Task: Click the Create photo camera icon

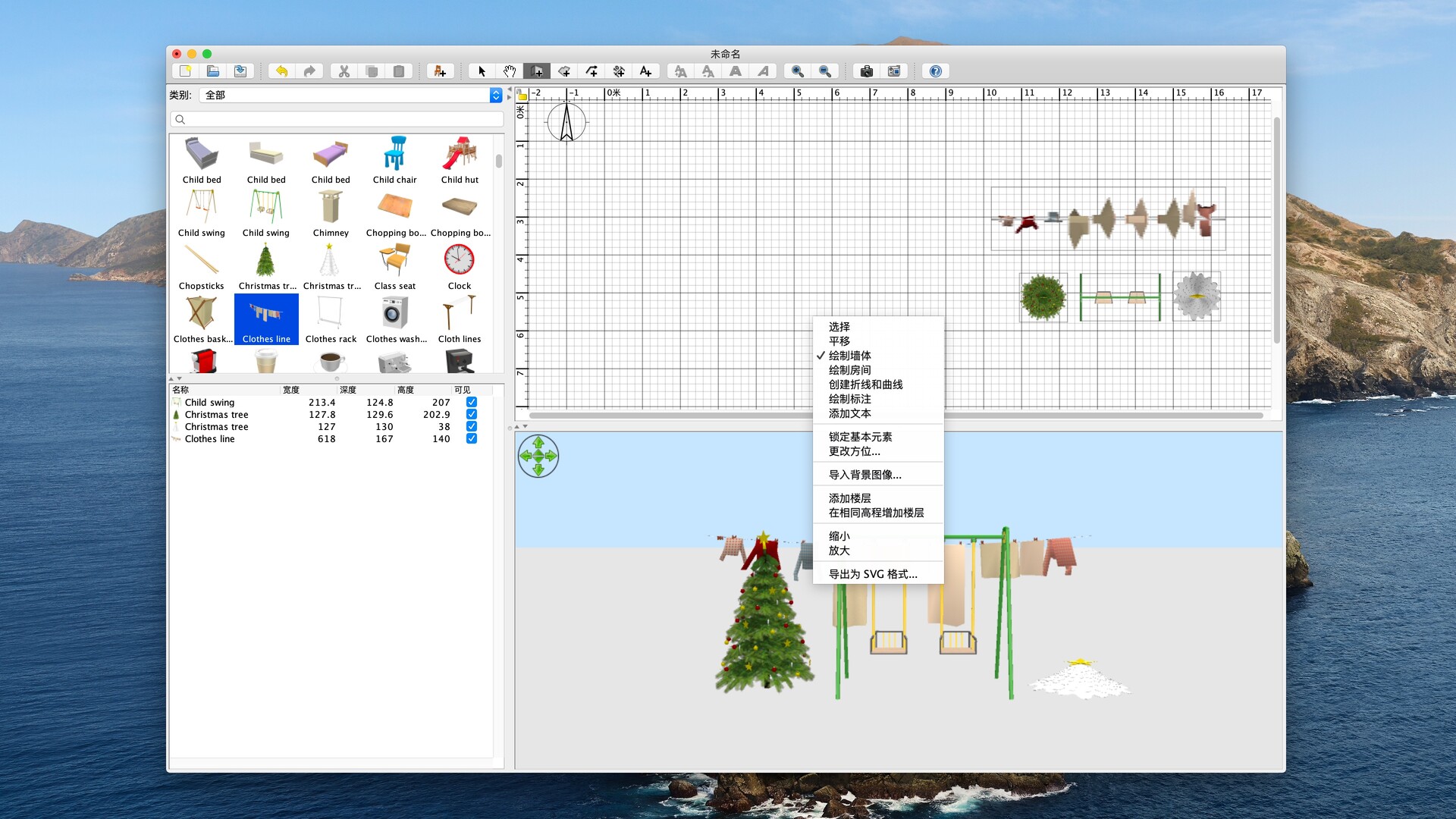Action: (866, 71)
